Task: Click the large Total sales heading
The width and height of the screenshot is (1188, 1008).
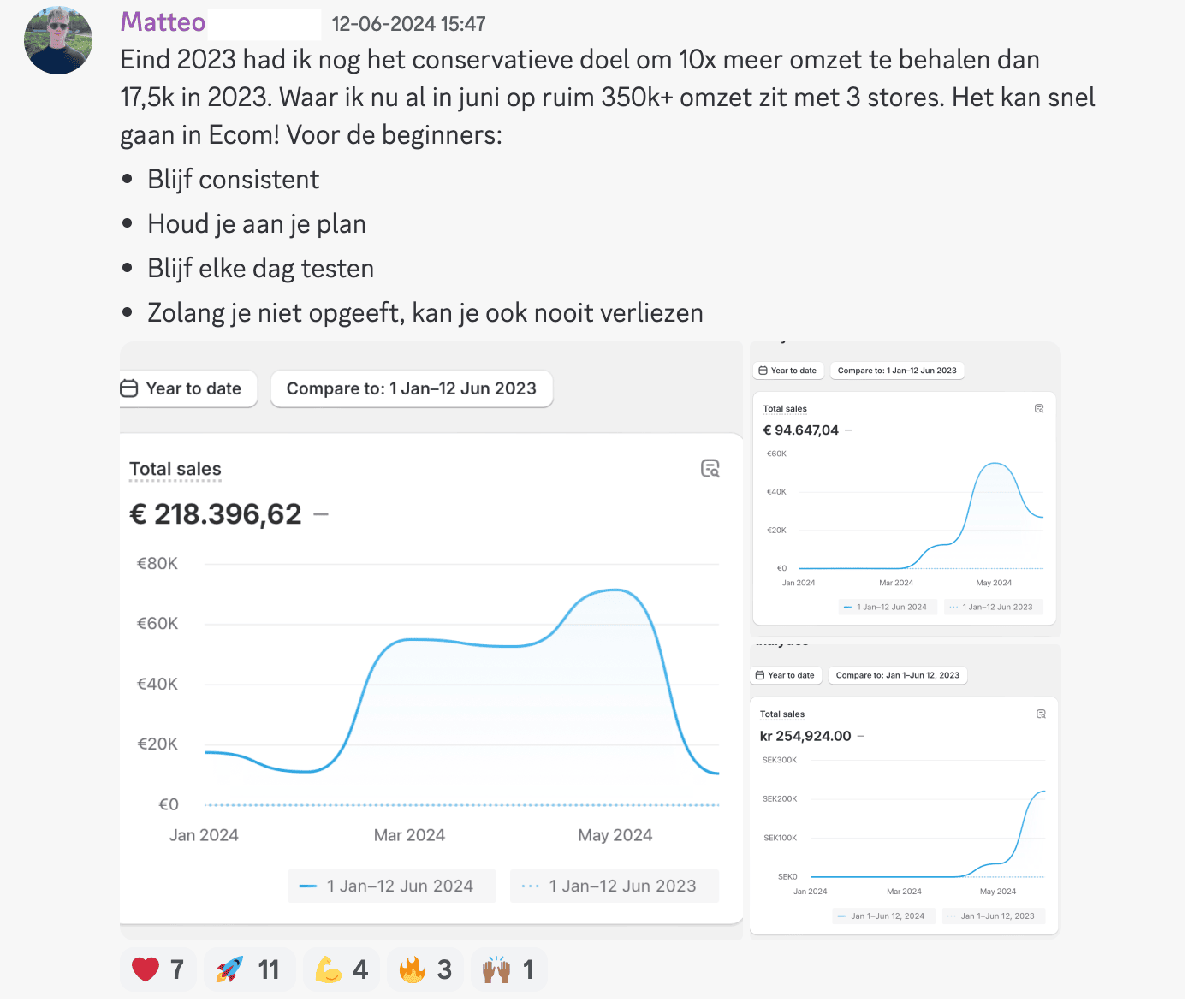Action: pos(175,469)
